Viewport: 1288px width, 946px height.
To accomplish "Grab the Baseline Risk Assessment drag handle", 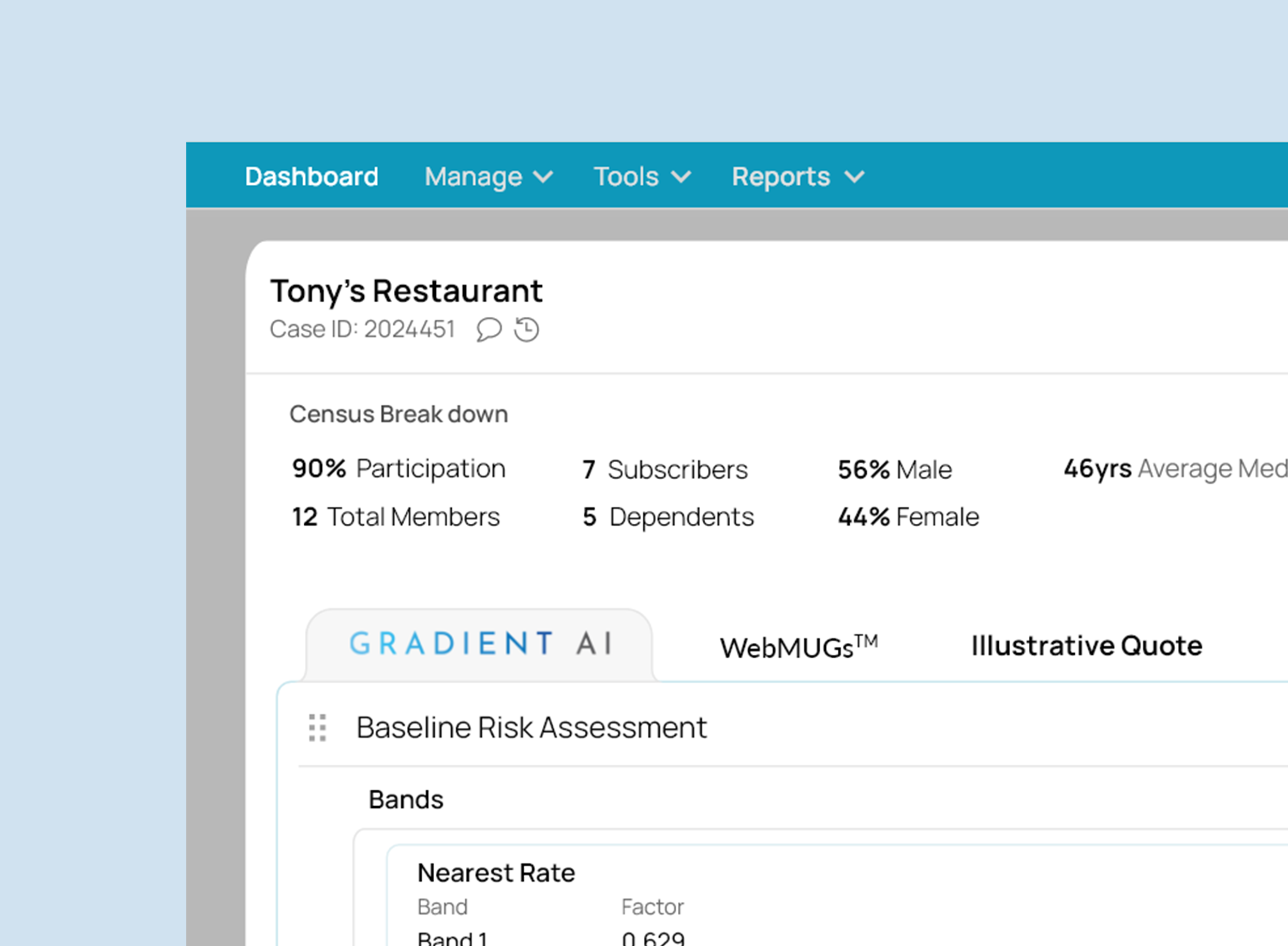I will pos(318,728).
